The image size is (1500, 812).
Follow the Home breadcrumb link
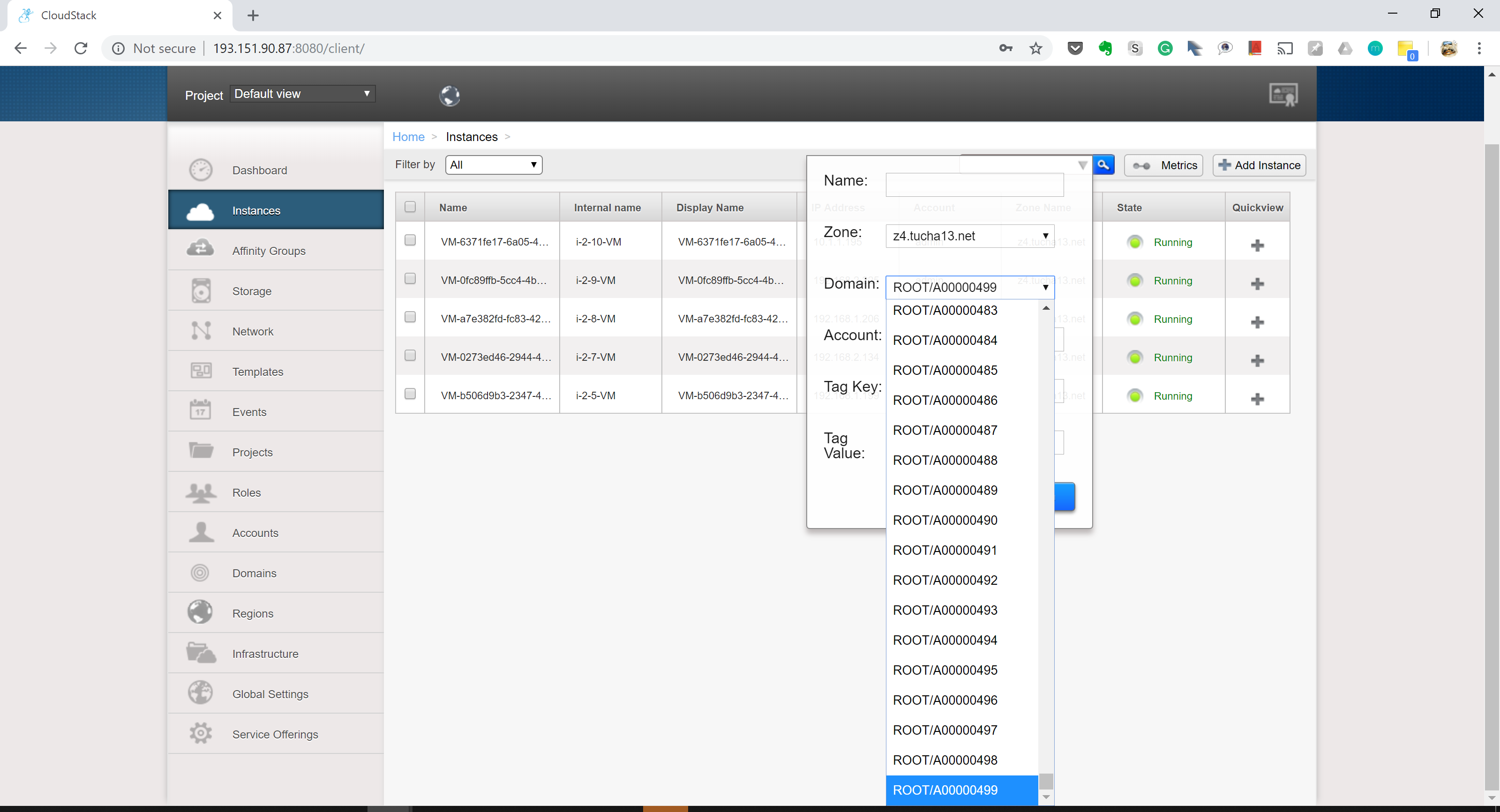(408, 137)
